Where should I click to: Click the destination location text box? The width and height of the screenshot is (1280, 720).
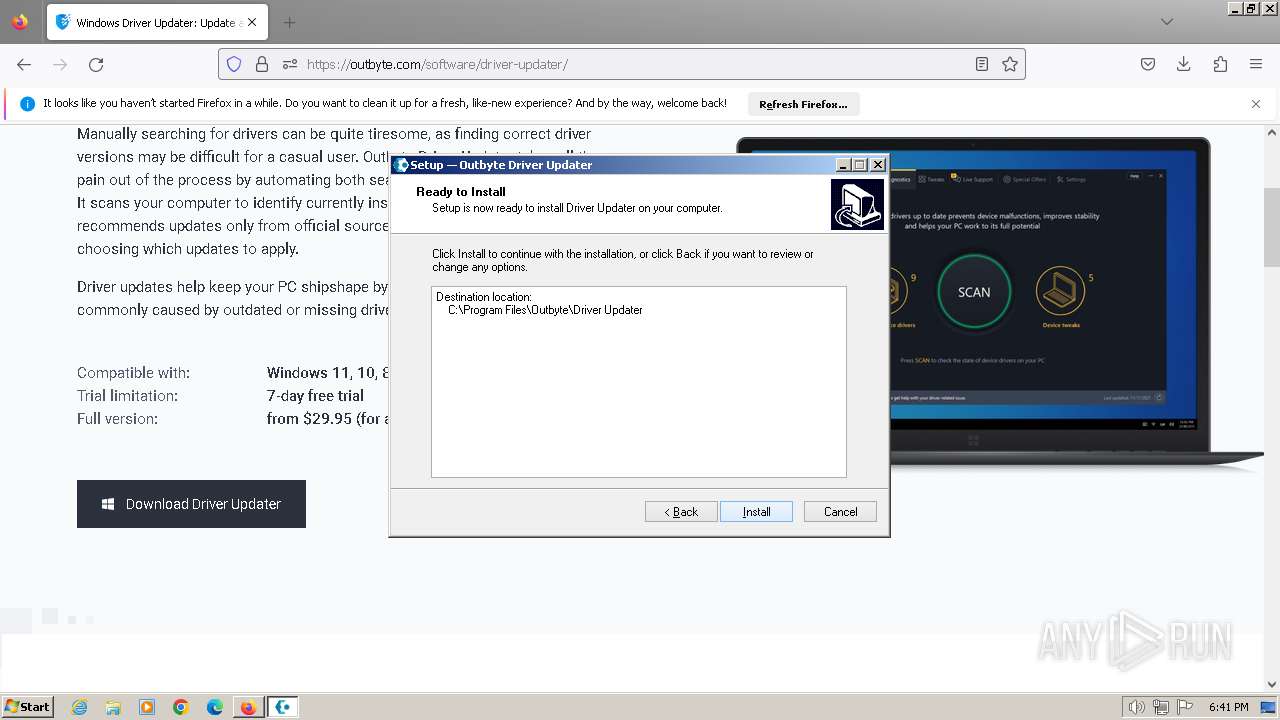(639, 382)
